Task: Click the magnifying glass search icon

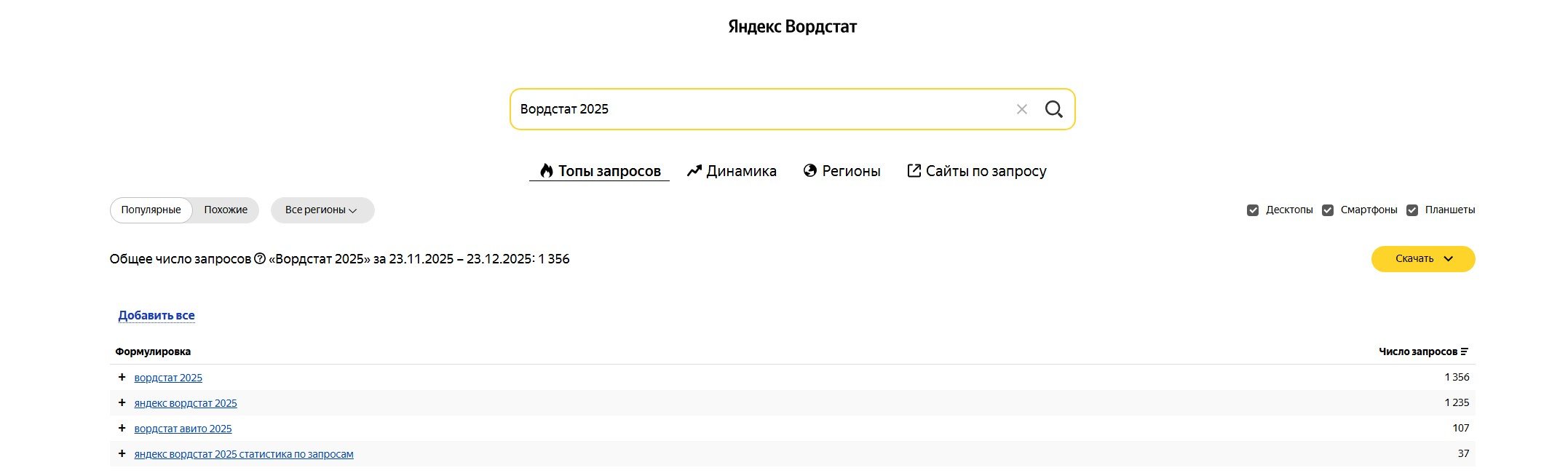Action: 1053,109
